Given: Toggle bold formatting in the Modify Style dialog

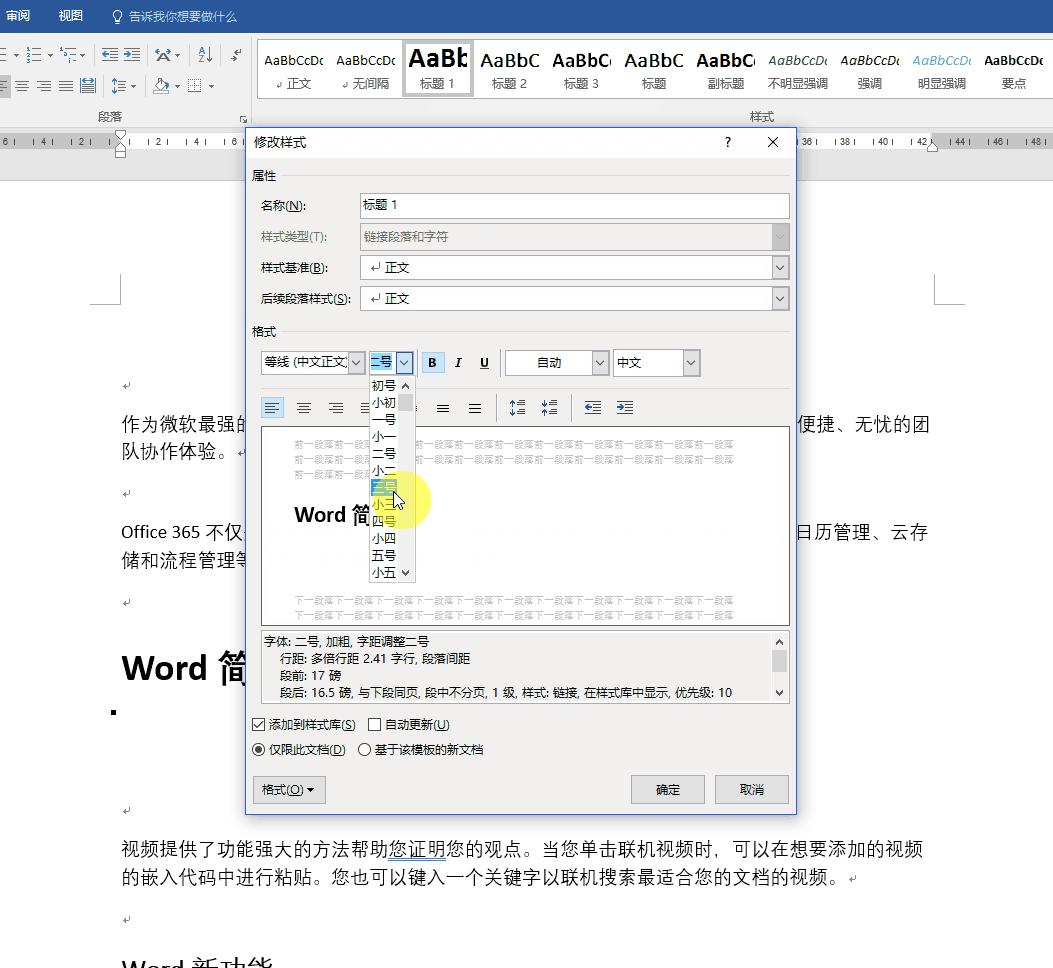Looking at the screenshot, I should (432, 362).
